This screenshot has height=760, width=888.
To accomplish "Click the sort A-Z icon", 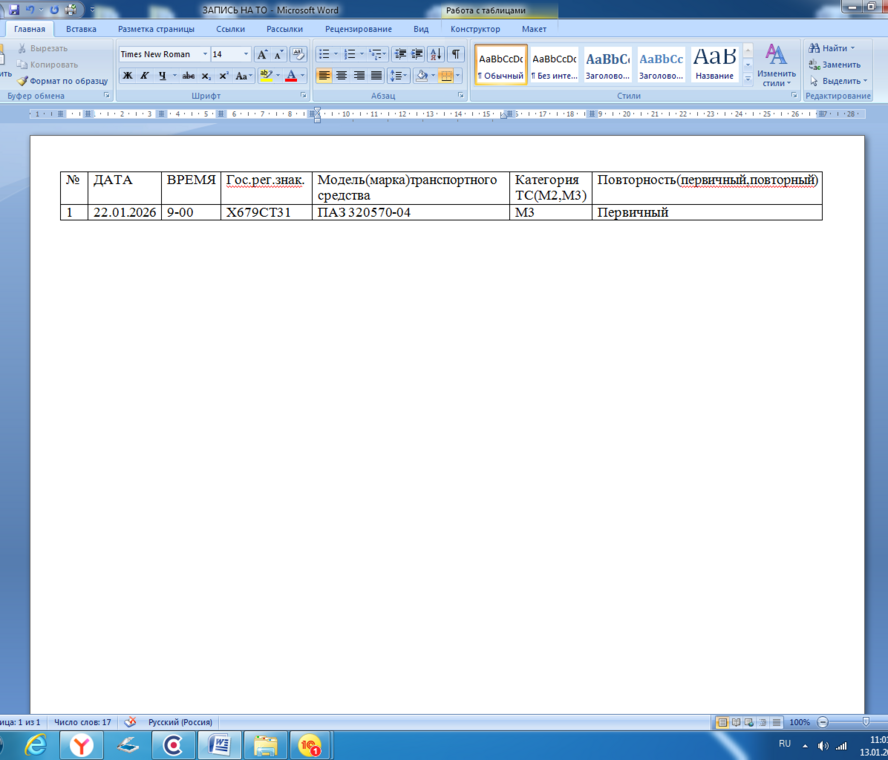I will pos(436,54).
